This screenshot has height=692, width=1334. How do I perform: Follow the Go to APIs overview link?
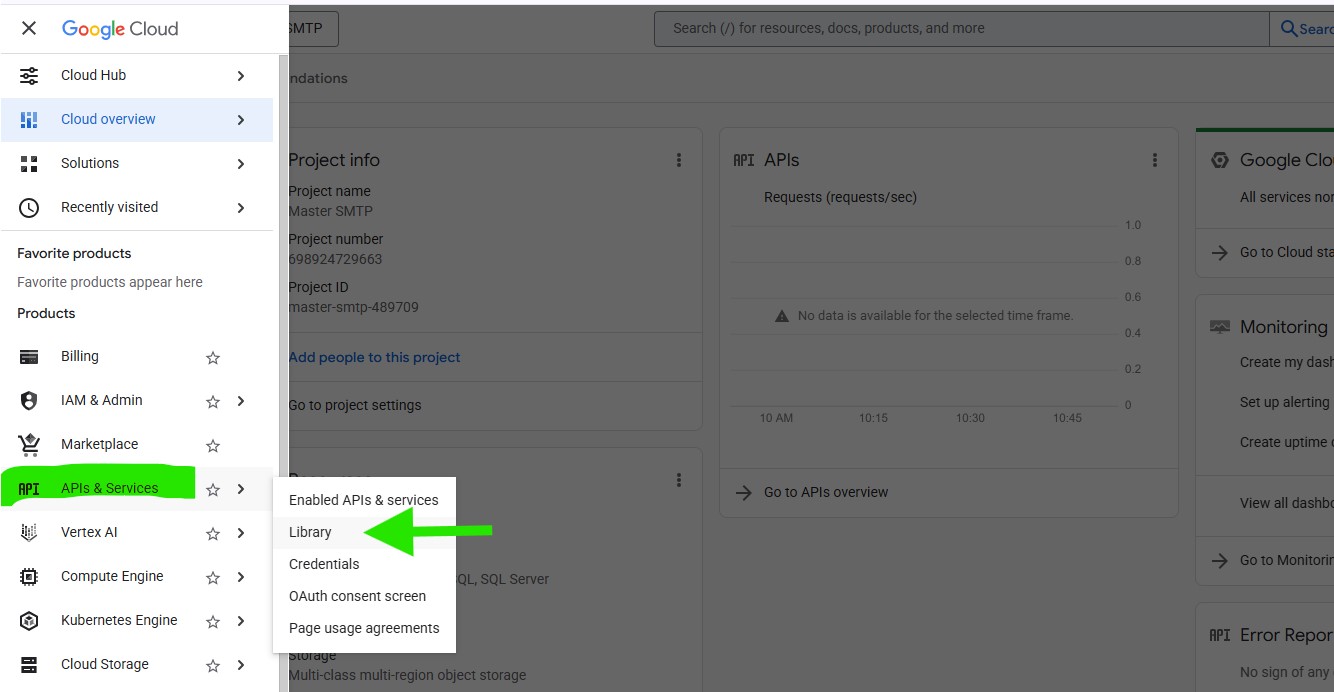pyautogui.click(x=825, y=492)
